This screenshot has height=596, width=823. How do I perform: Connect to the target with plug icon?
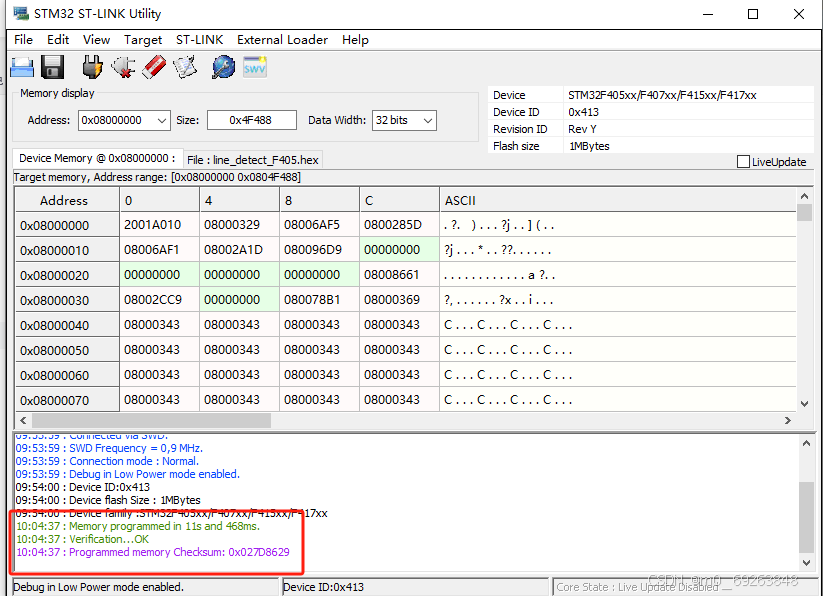92,67
